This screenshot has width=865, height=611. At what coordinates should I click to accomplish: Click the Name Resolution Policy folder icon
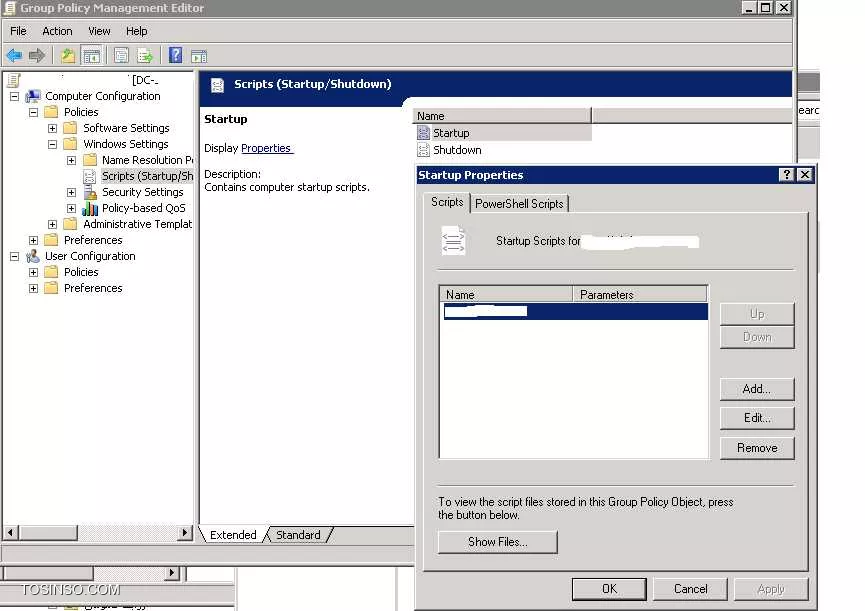tap(89, 160)
